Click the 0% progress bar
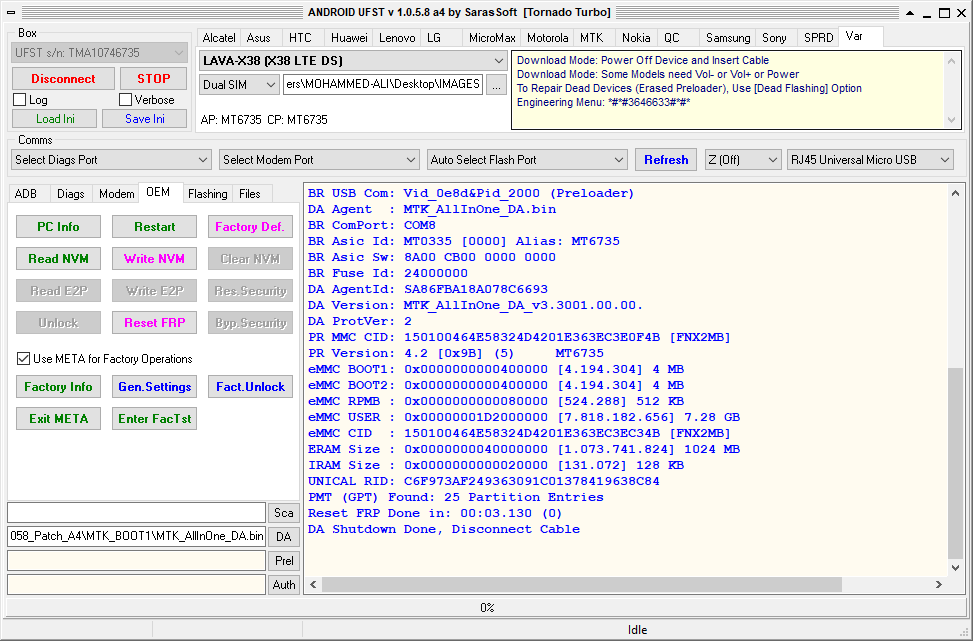Viewport: 973px width, 641px height. pos(486,607)
